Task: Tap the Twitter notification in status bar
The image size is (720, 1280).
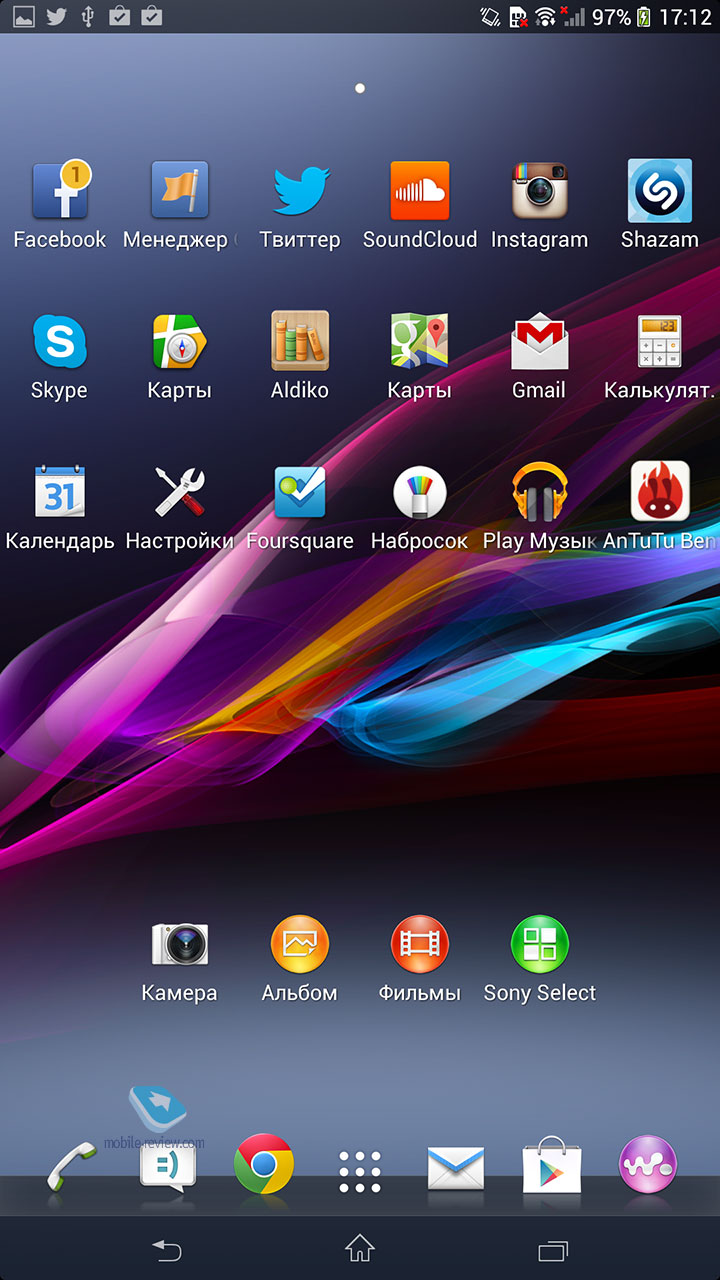Action: tap(56, 16)
